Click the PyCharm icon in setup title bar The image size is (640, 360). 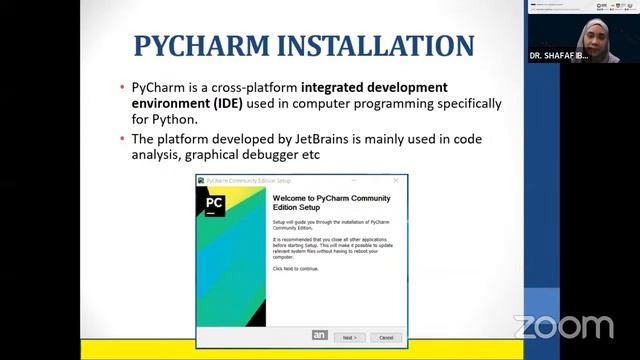(x=201, y=180)
